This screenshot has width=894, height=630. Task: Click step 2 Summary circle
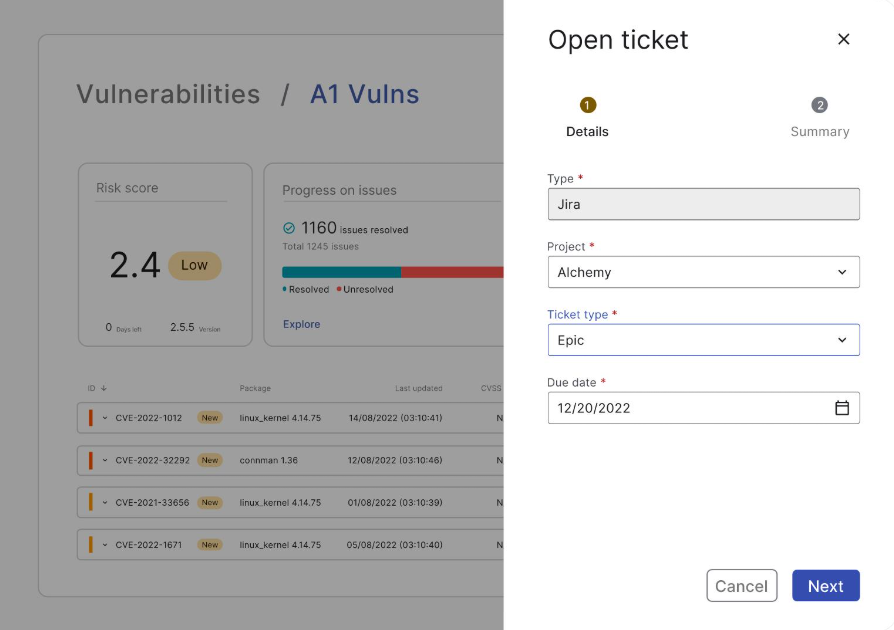point(819,105)
